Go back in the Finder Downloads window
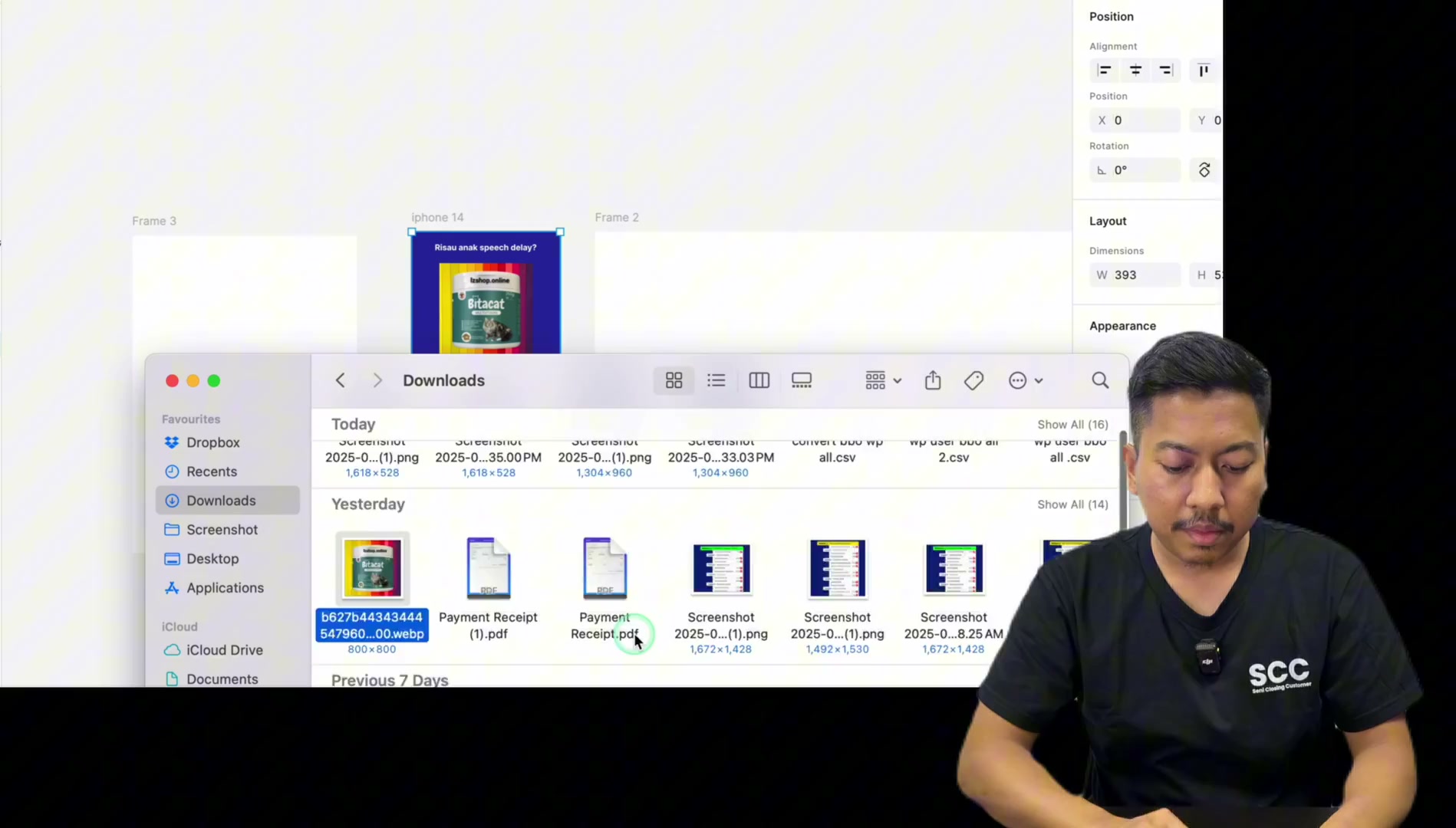The width and height of the screenshot is (1456, 828). [340, 380]
